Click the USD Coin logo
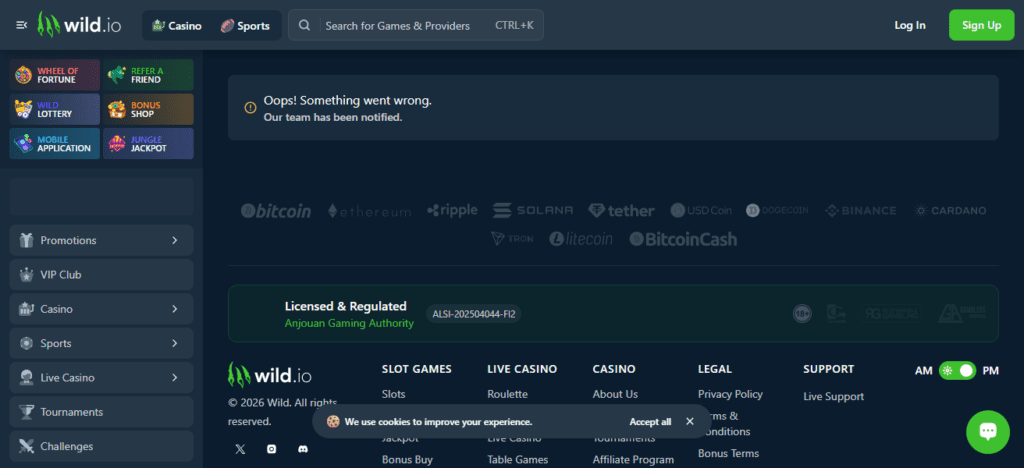The height and width of the screenshot is (468, 1024). [x=701, y=210]
